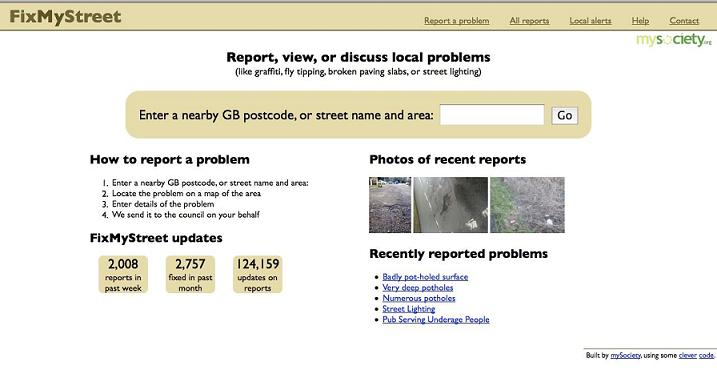The height and width of the screenshot is (374, 717).
Task: Open the first recent report photo
Action: click(x=390, y=205)
